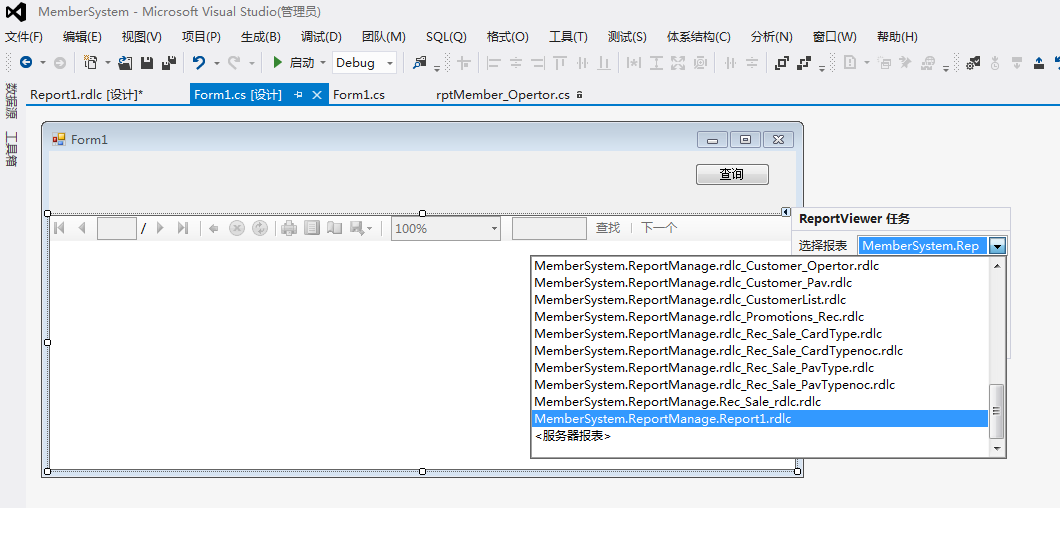Open the Navigate Backward history dropdown arrow
Screen dimensions: 1060x540
coord(43,63)
